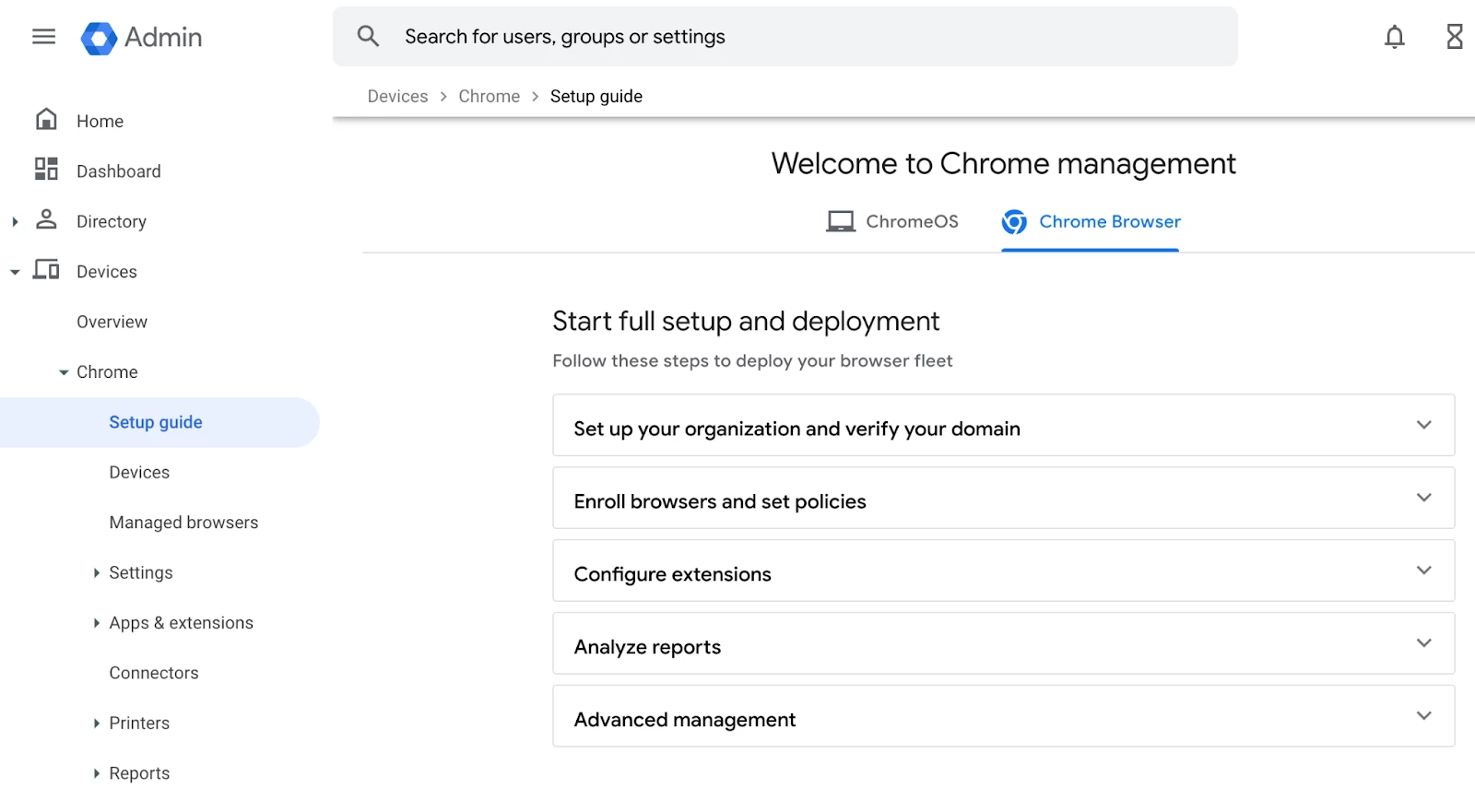Expand Advanced management chevron

pos(1423,716)
